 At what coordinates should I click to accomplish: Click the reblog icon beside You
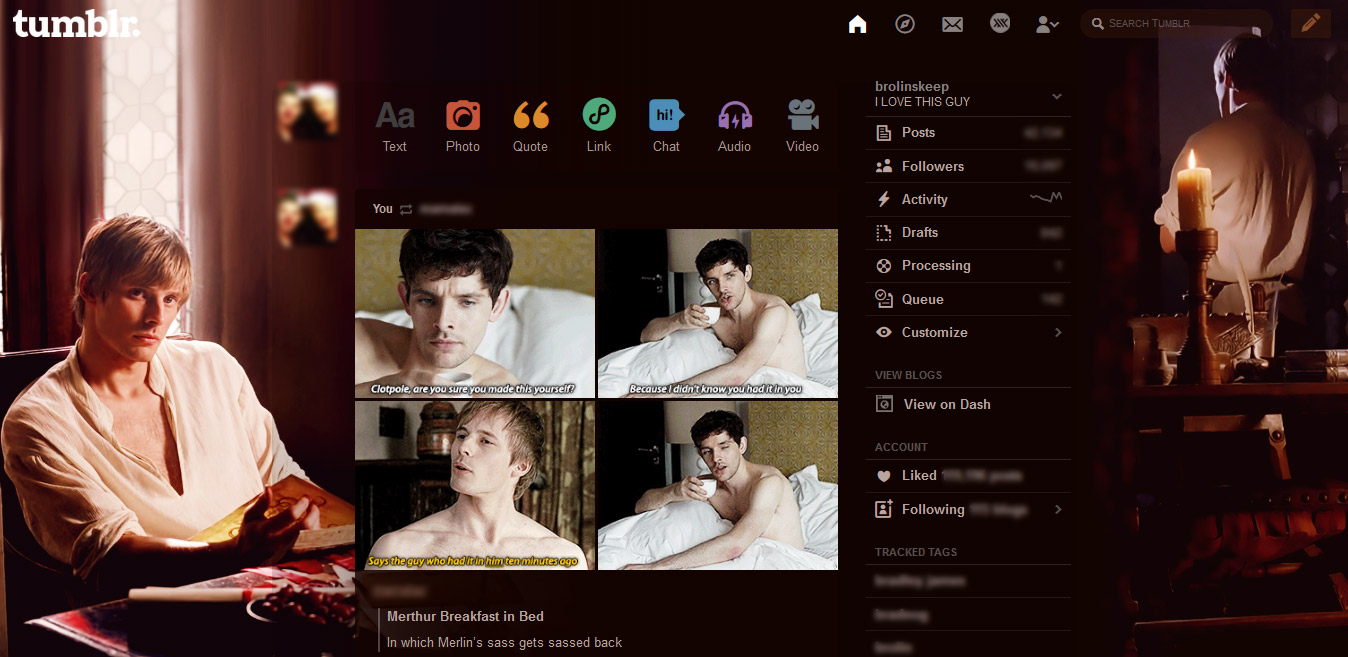click(x=406, y=209)
